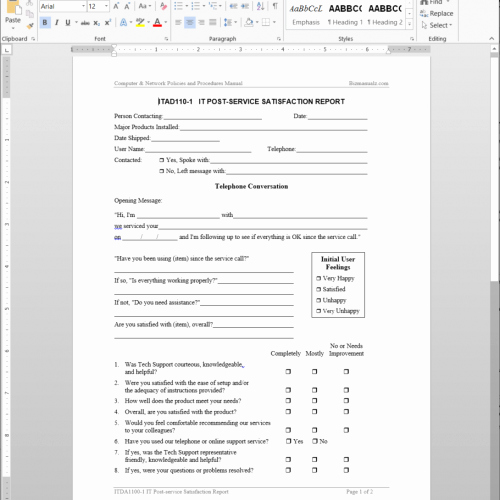Decrease paragraph indent

[x=233, y=6]
